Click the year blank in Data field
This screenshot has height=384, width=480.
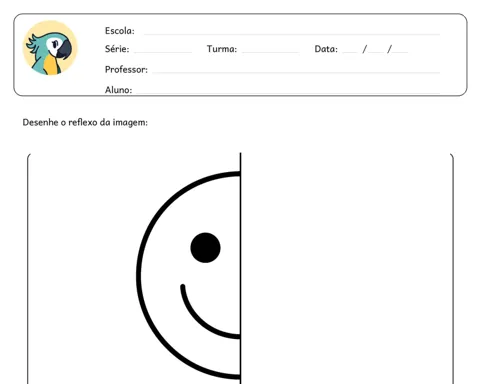pos(400,52)
